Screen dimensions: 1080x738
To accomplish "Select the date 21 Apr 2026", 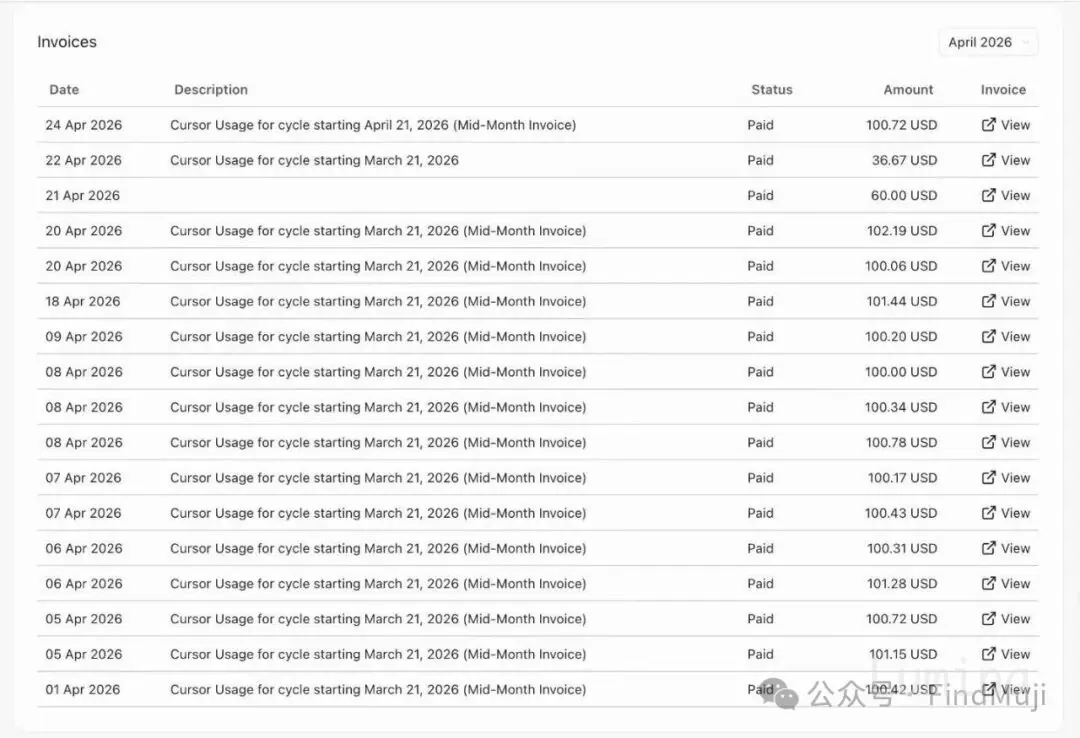I will (83, 195).
